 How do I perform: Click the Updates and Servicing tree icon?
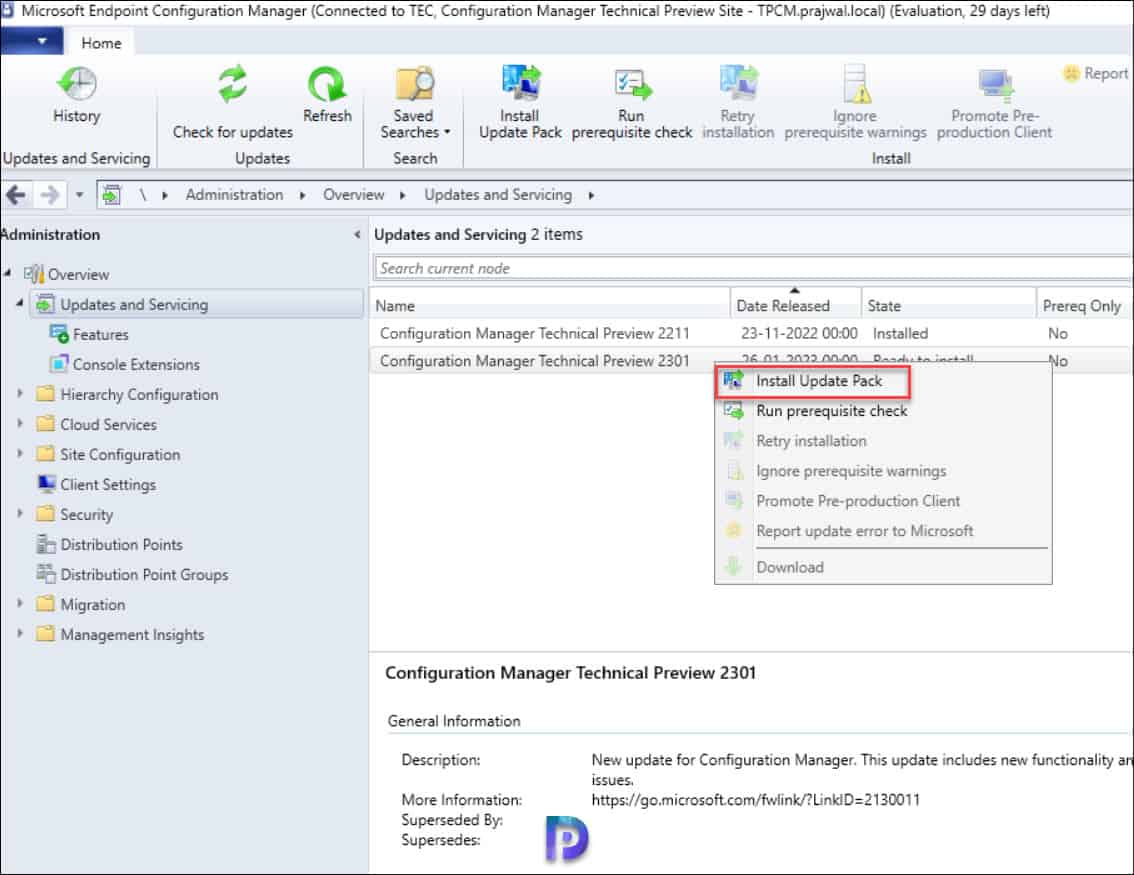click(x=46, y=304)
